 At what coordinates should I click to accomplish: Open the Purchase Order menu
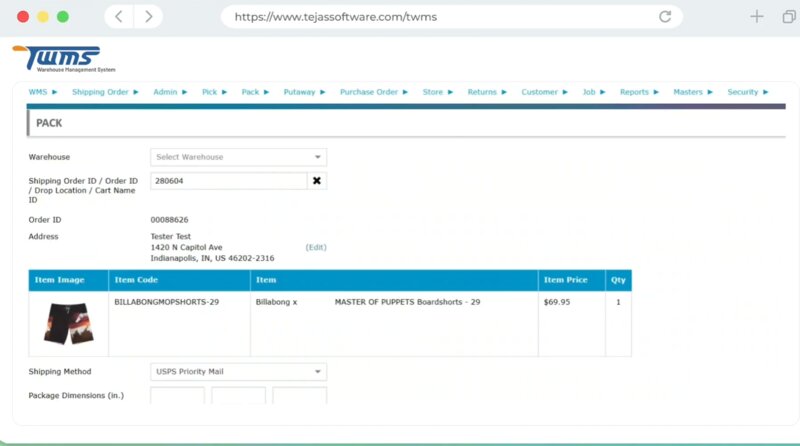point(374,92)
